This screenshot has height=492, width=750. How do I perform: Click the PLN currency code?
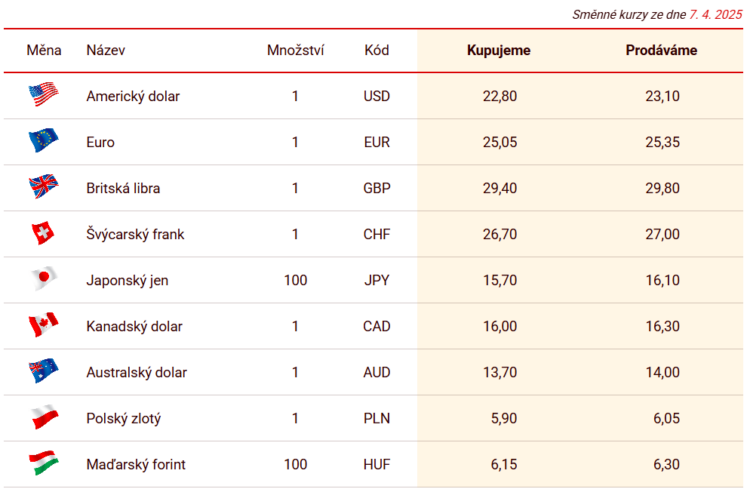[x=377, y=418]
